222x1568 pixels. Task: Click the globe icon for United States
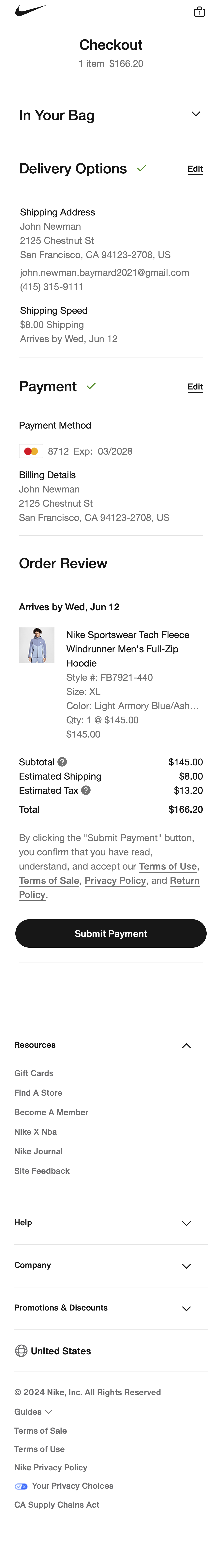point(21,1351)
